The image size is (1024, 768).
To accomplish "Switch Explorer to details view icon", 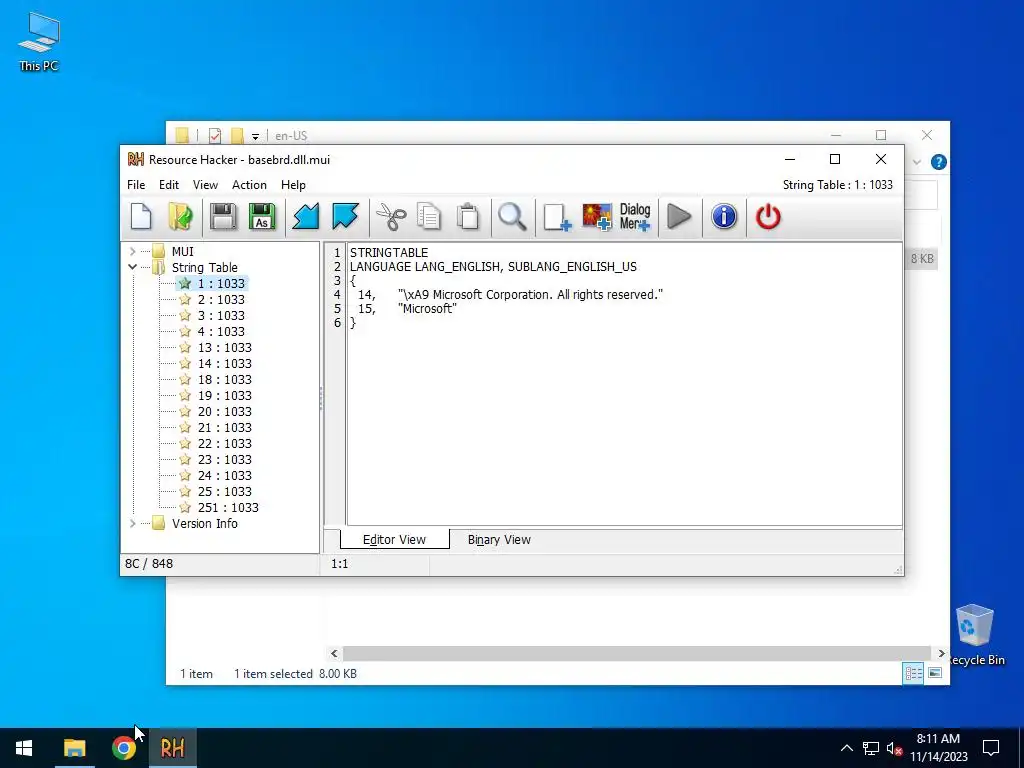I will [913, 673].
